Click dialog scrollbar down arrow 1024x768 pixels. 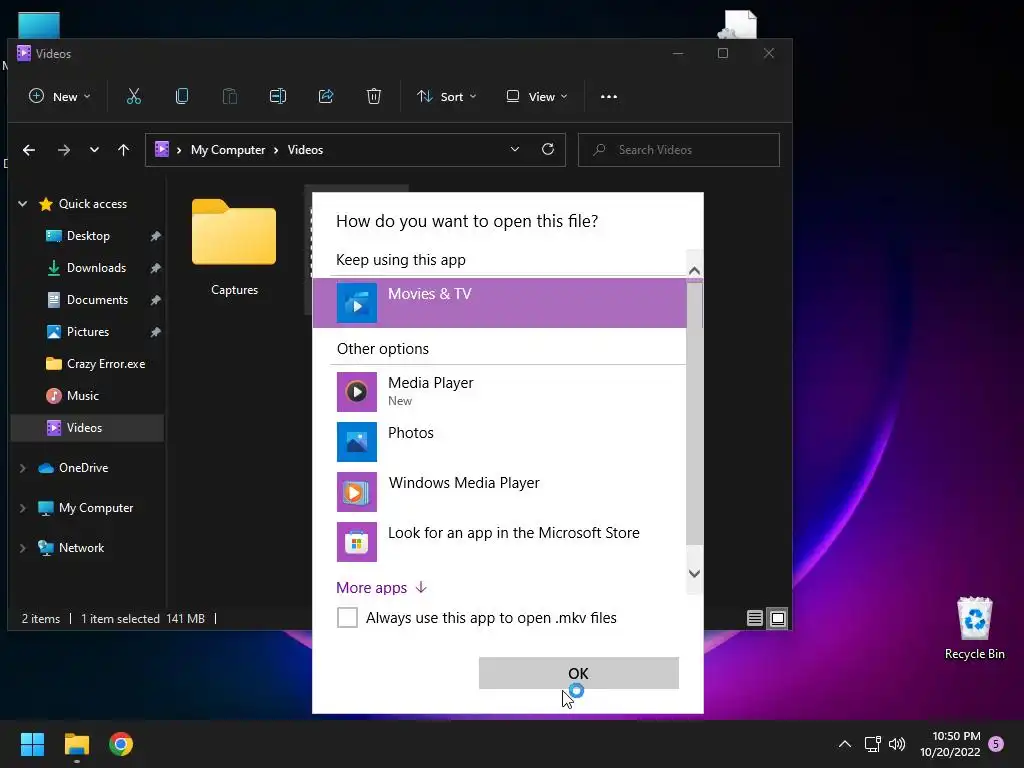(x=694, y=573)
